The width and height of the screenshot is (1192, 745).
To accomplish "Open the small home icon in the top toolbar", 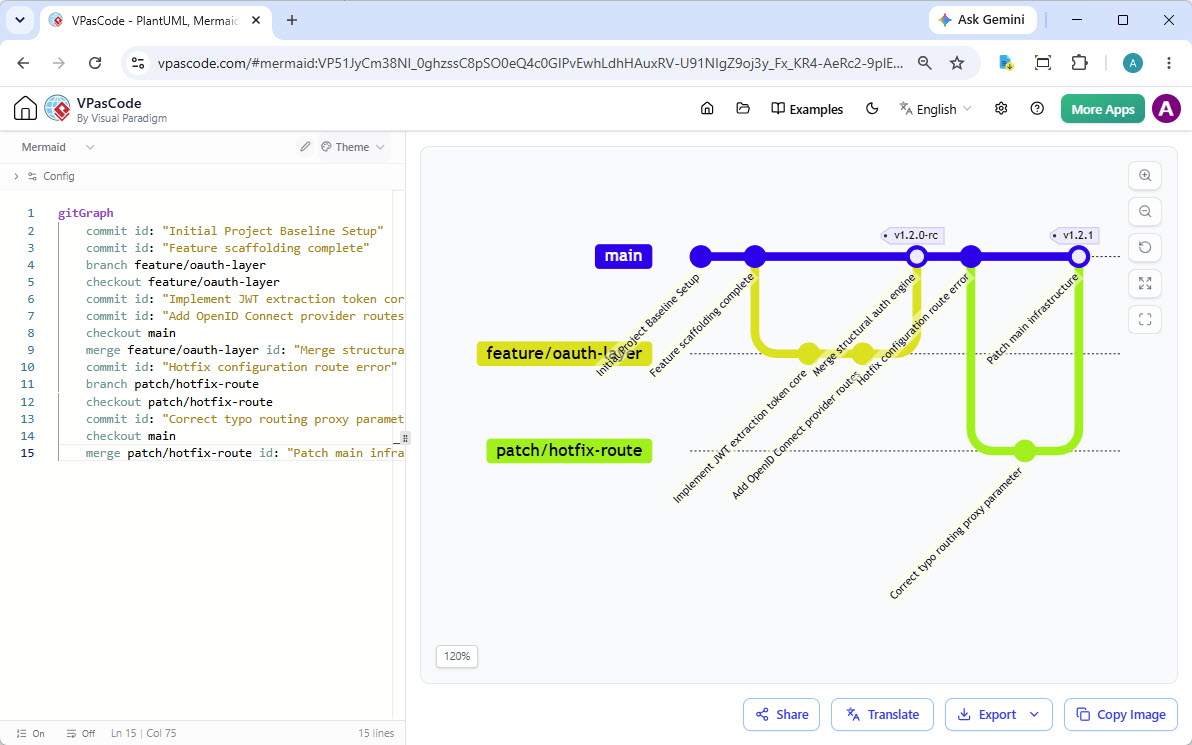I will pyautogui.click(x=707, y=109).
